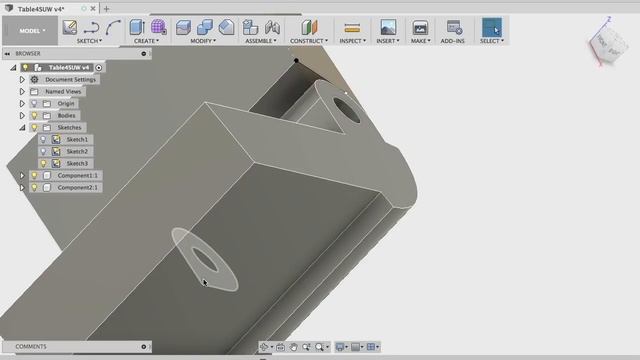This screenshot has height=360, width=640.
Task: Click the Extrude tool icon
Action: [x=137, y=27]
